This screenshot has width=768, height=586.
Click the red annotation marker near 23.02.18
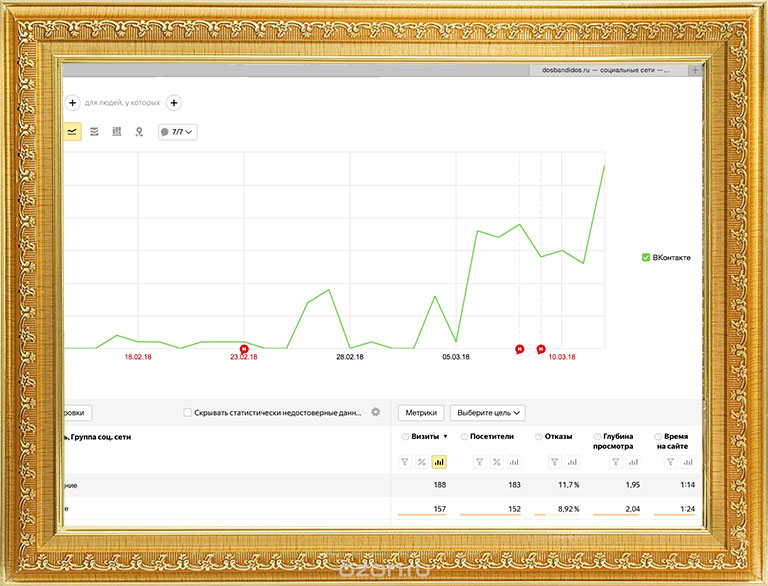tap(244, 349)
